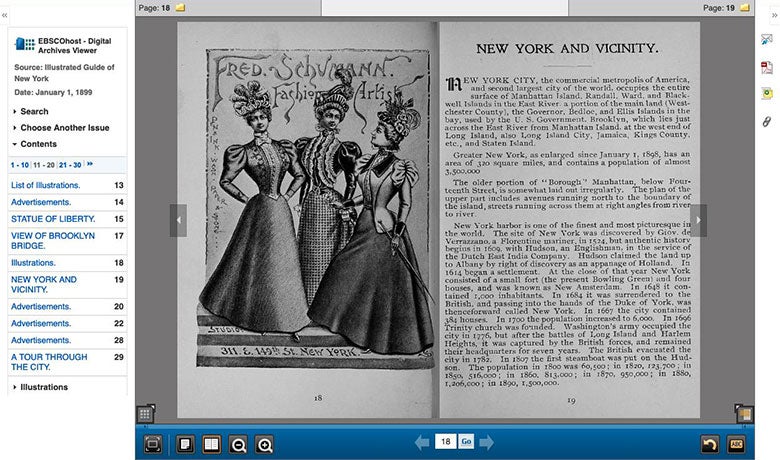
Task: Click the green save icon in right sidebar
Action: click(767, 93)
